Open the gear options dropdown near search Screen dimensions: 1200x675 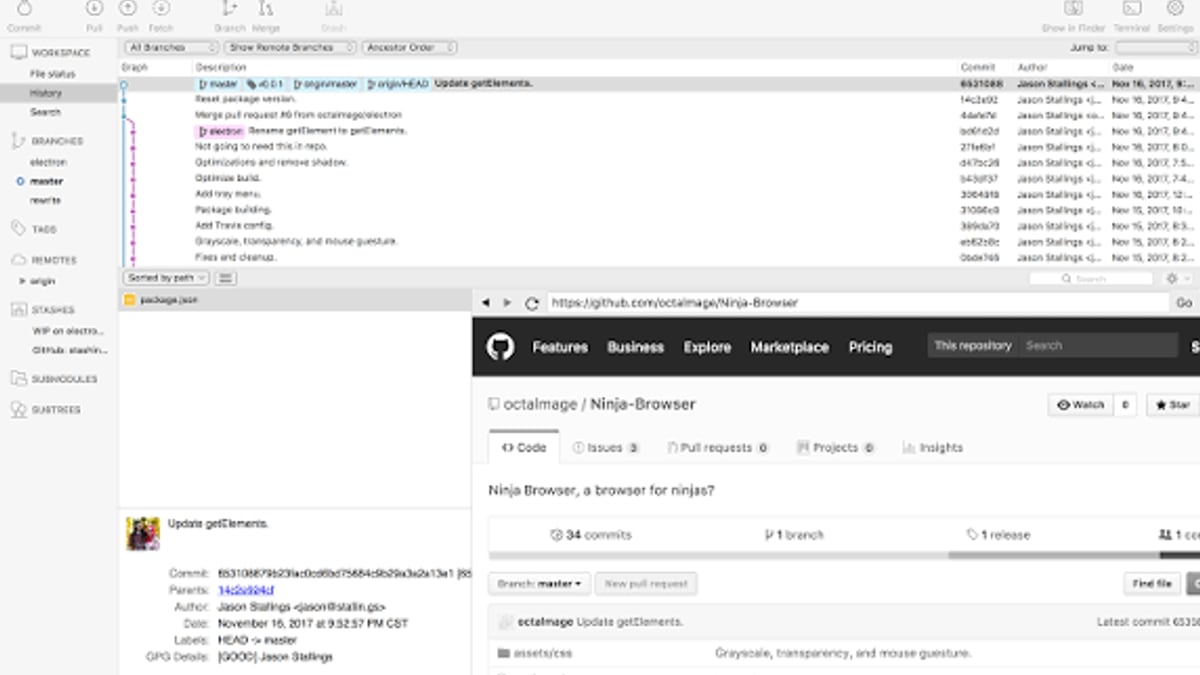[1179, 278]
